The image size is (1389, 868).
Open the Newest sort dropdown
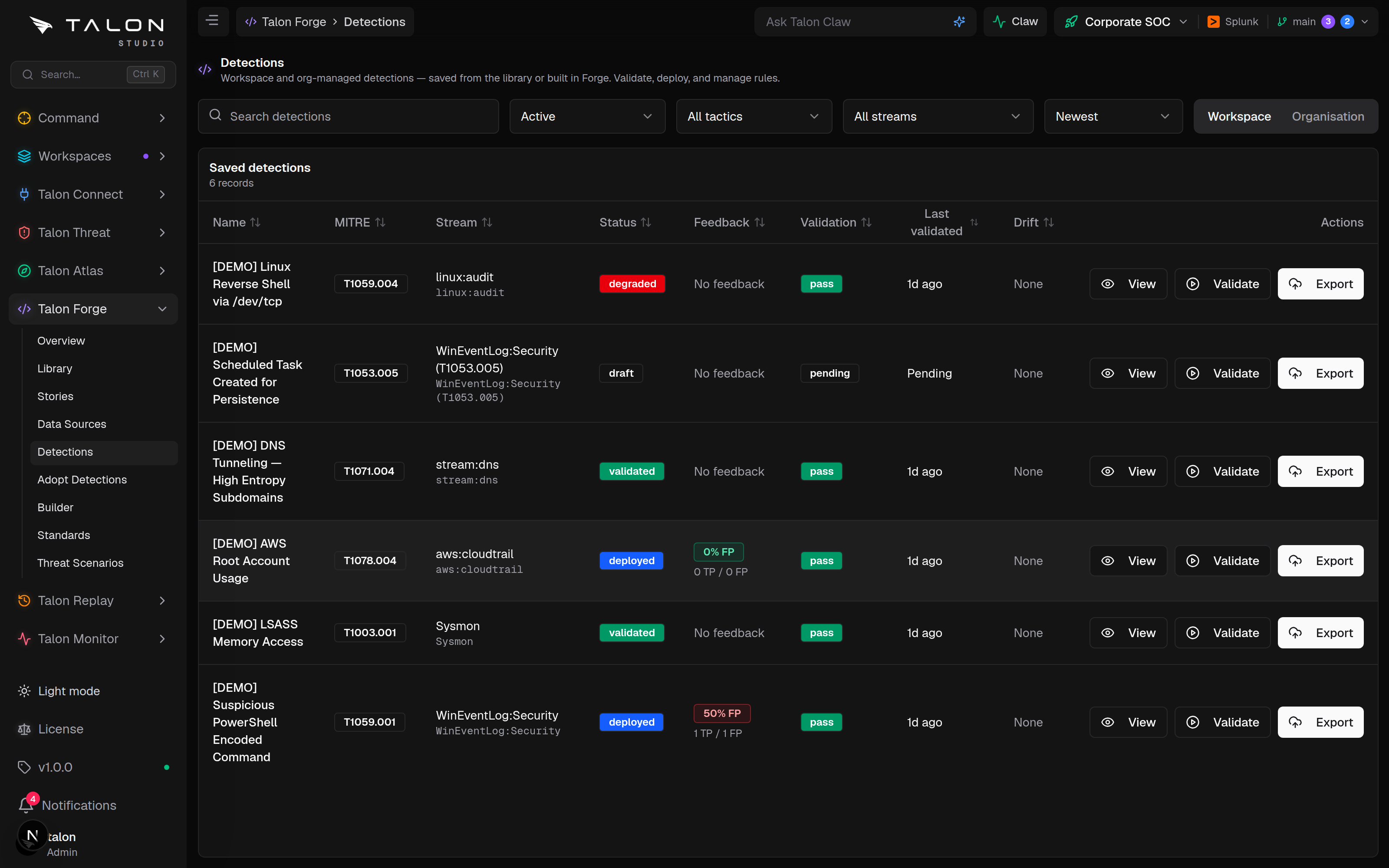[x=1113, y=117]
